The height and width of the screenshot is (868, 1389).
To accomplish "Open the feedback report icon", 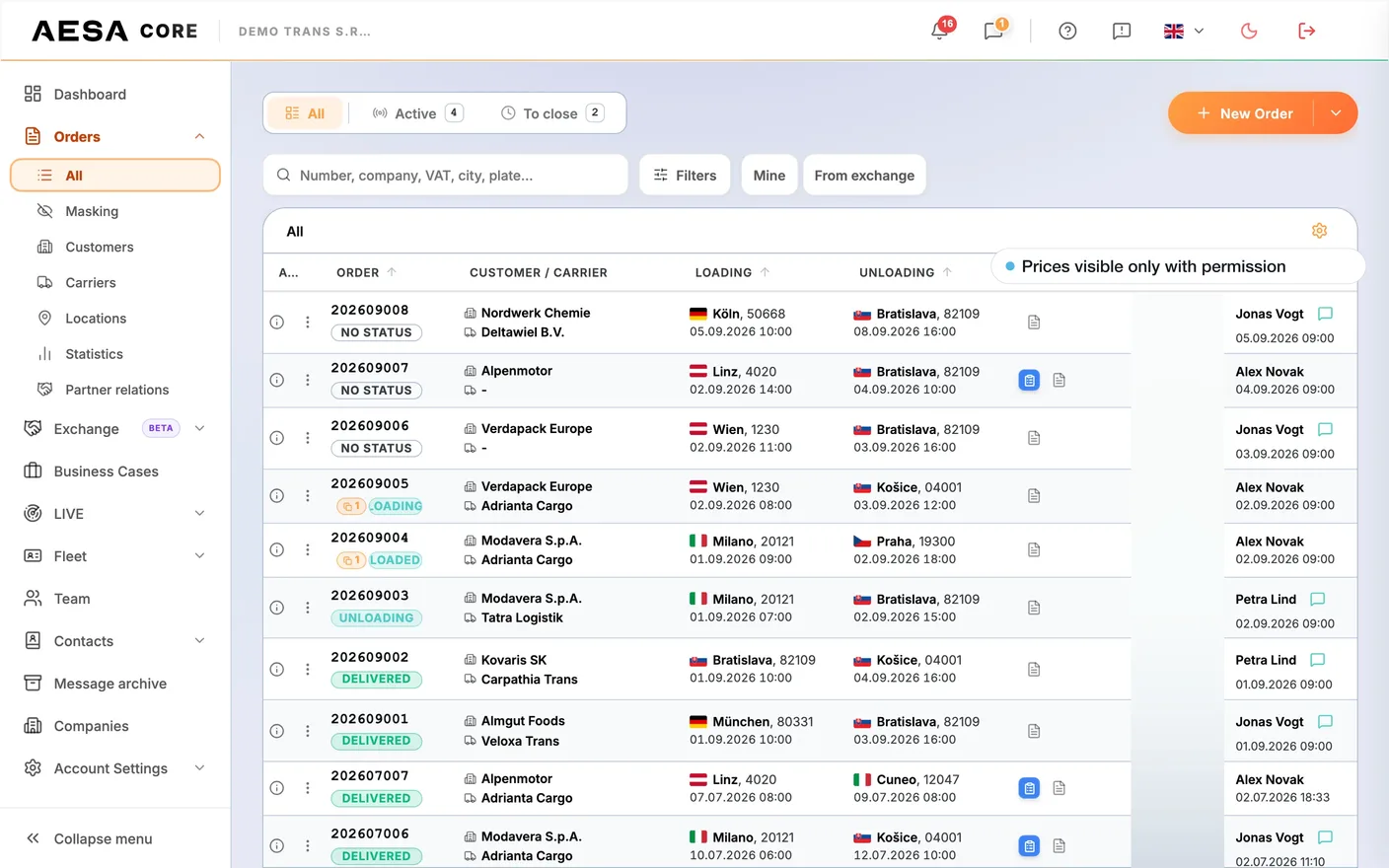I will tap(1122, 31).
